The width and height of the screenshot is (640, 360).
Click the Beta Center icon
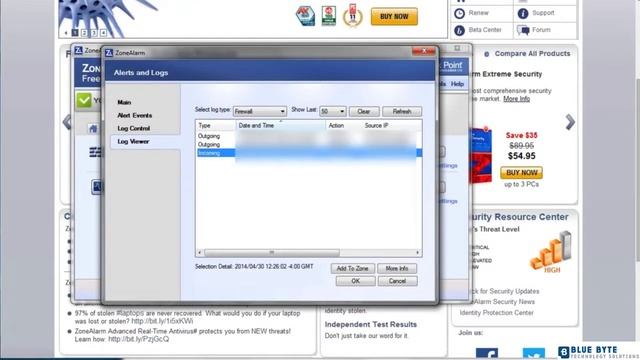(460, 30)
